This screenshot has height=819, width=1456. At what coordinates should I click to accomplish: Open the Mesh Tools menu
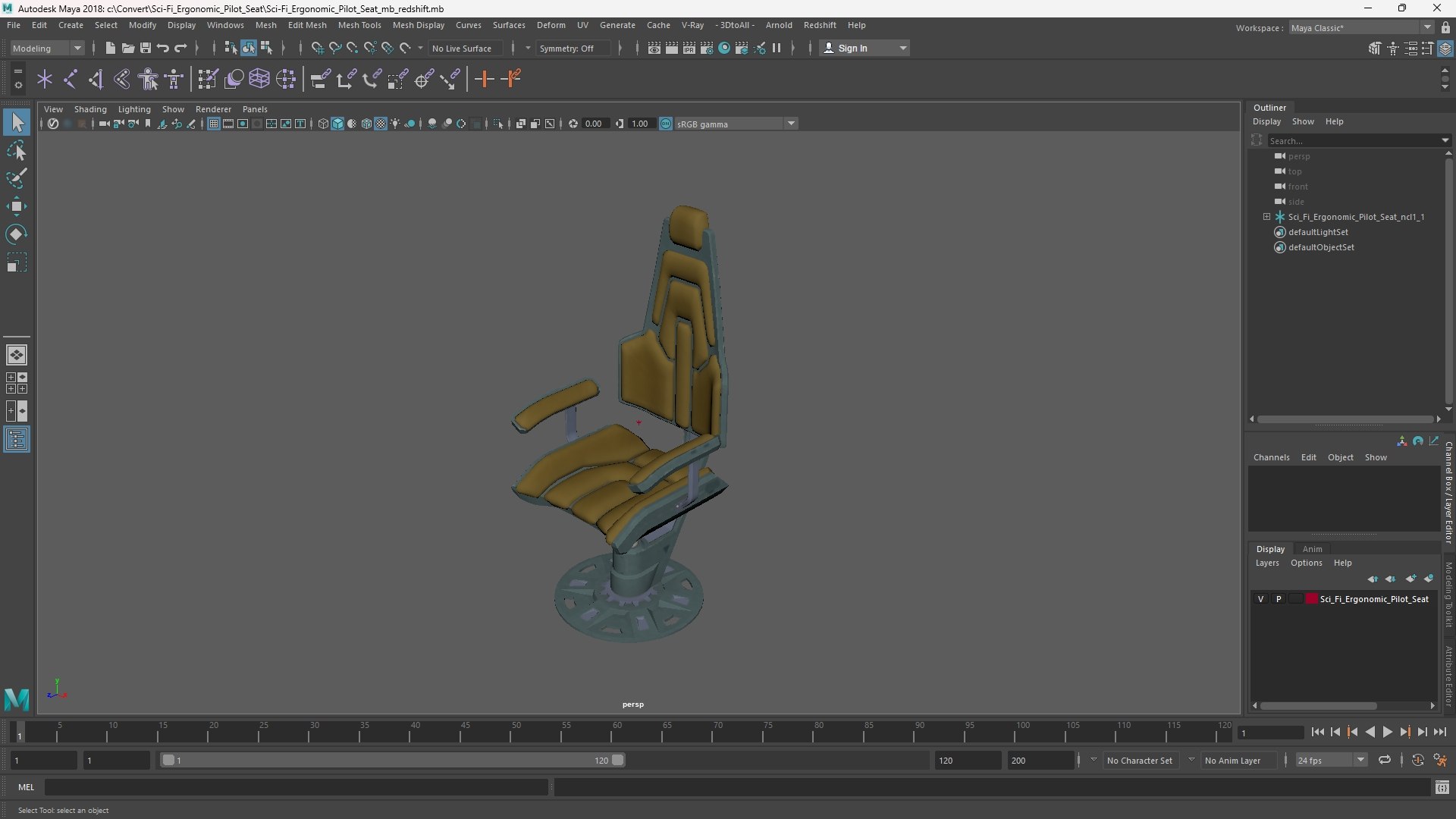coord(359,25)
